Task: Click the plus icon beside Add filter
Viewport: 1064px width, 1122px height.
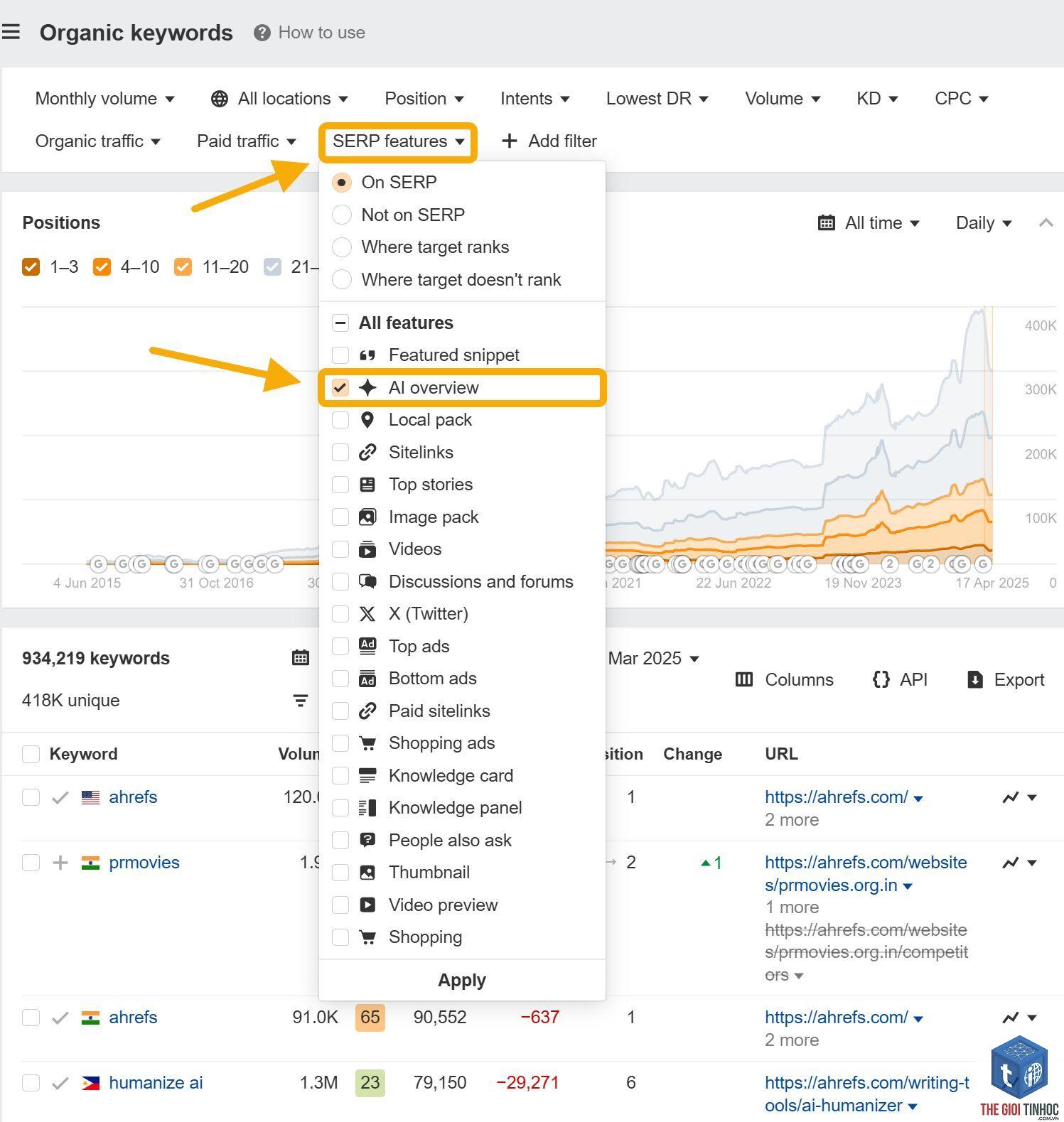Action: [509, 141]
